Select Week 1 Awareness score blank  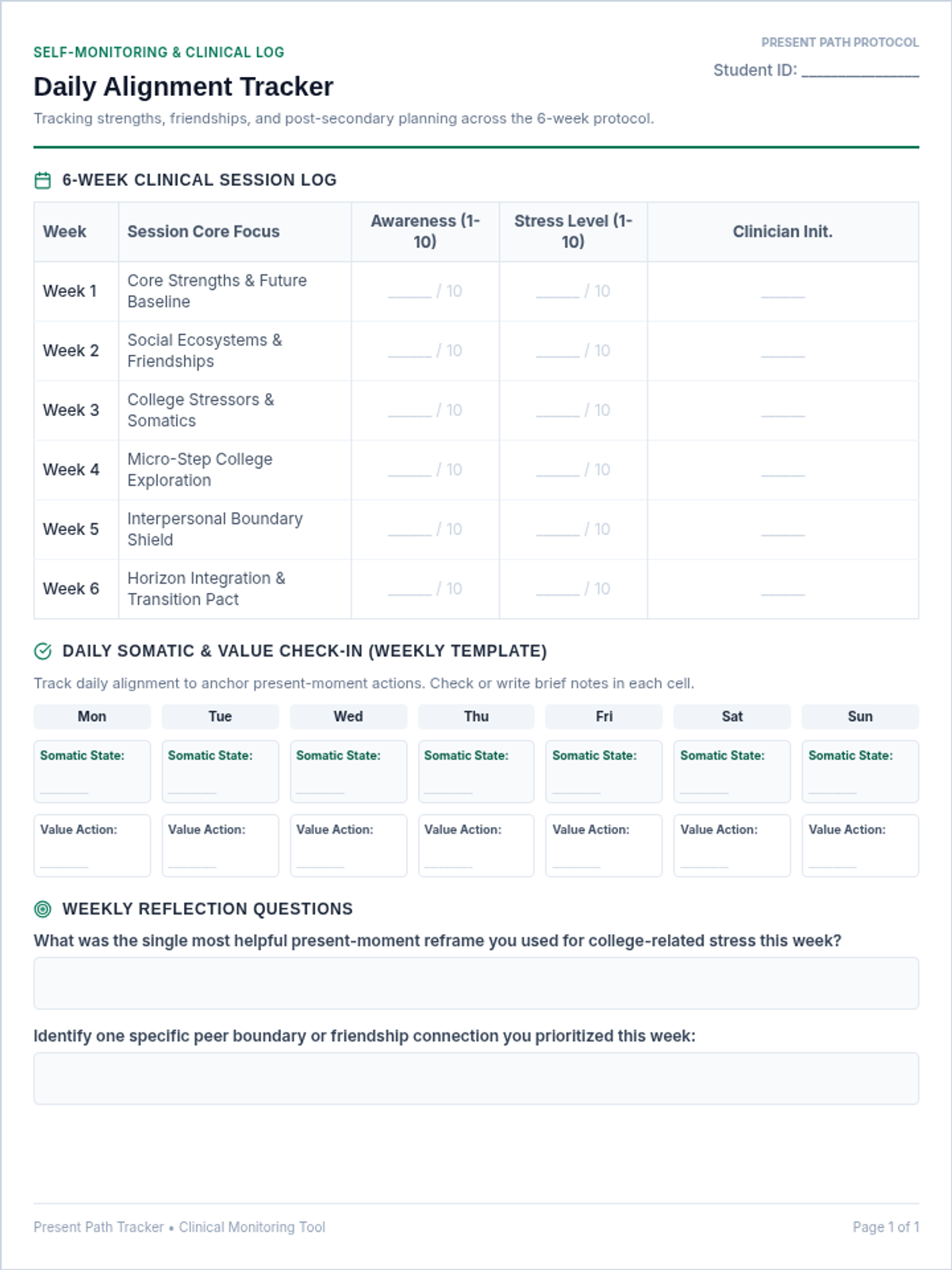coord(409,292)
